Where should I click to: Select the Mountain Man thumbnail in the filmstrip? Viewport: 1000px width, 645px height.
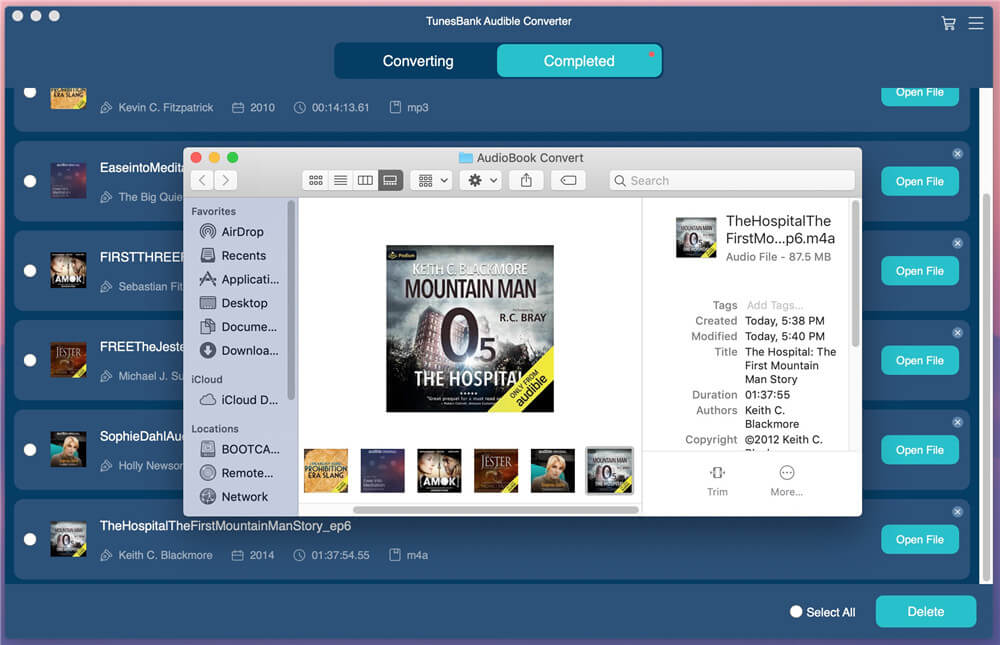coord(609,470)
